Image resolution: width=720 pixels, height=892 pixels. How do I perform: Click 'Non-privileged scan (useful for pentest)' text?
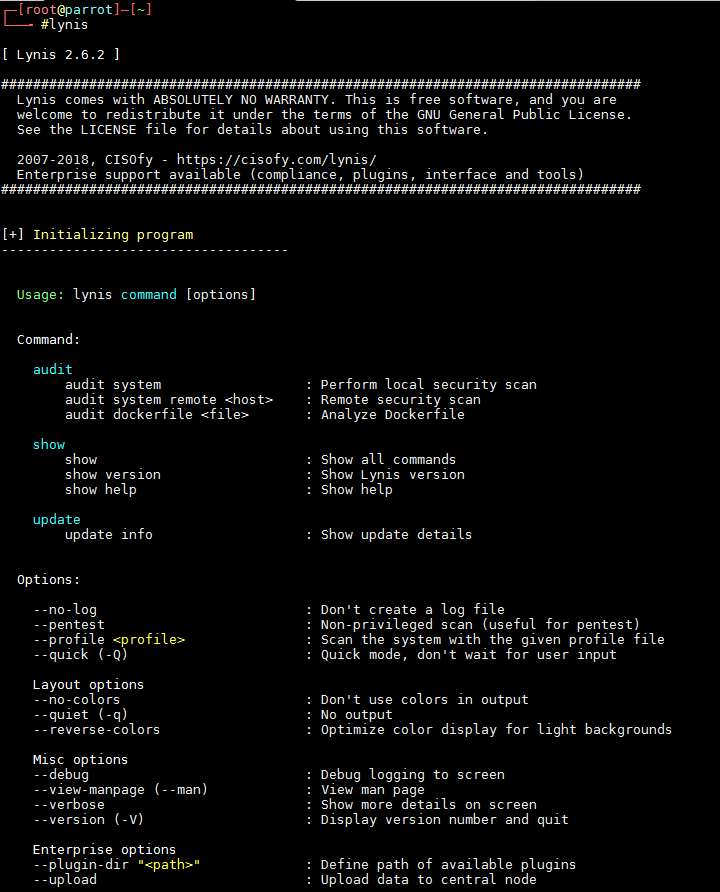481,625
